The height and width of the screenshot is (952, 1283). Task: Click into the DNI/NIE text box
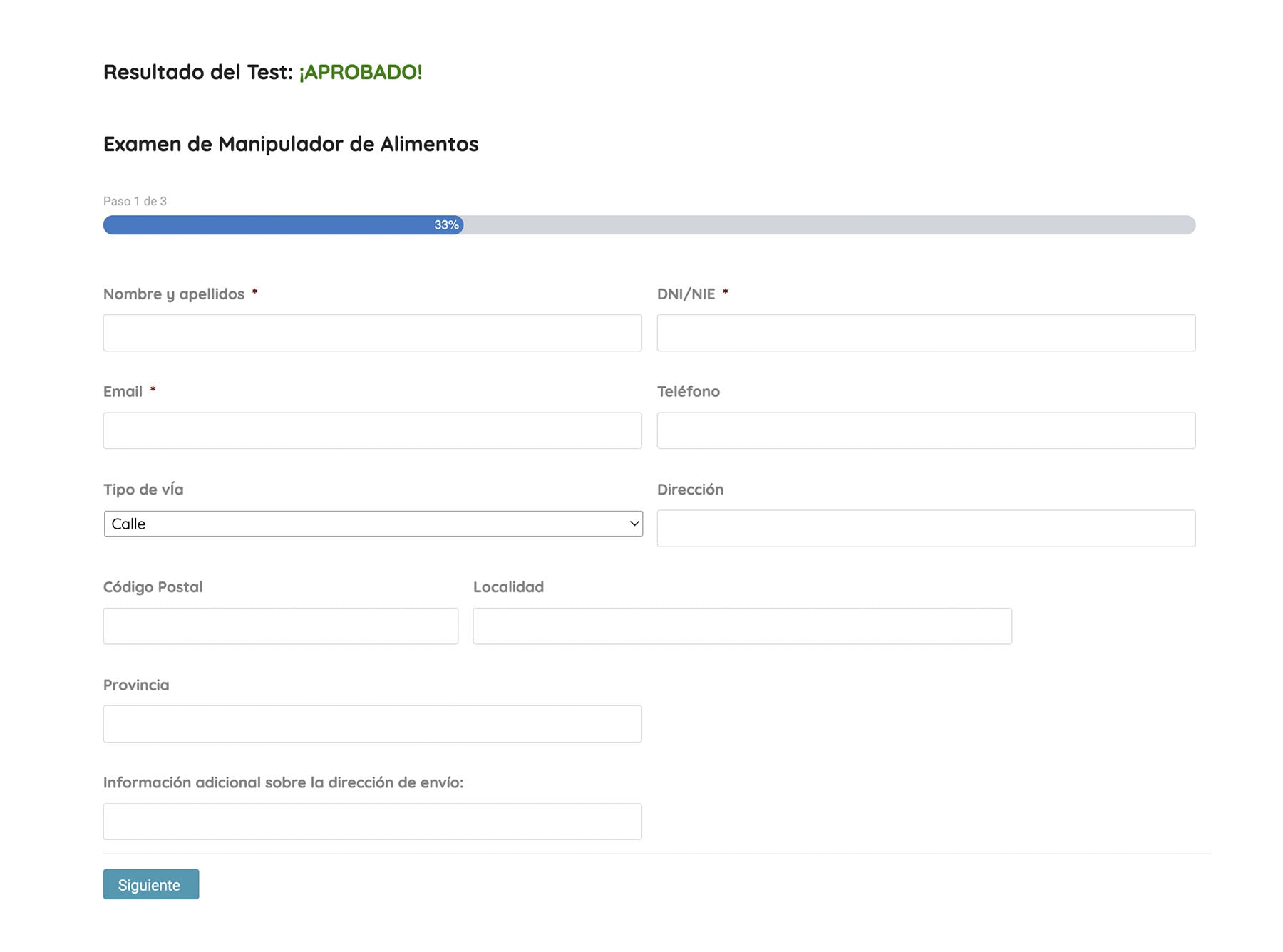pyautogui.click(x=926, y=333)
